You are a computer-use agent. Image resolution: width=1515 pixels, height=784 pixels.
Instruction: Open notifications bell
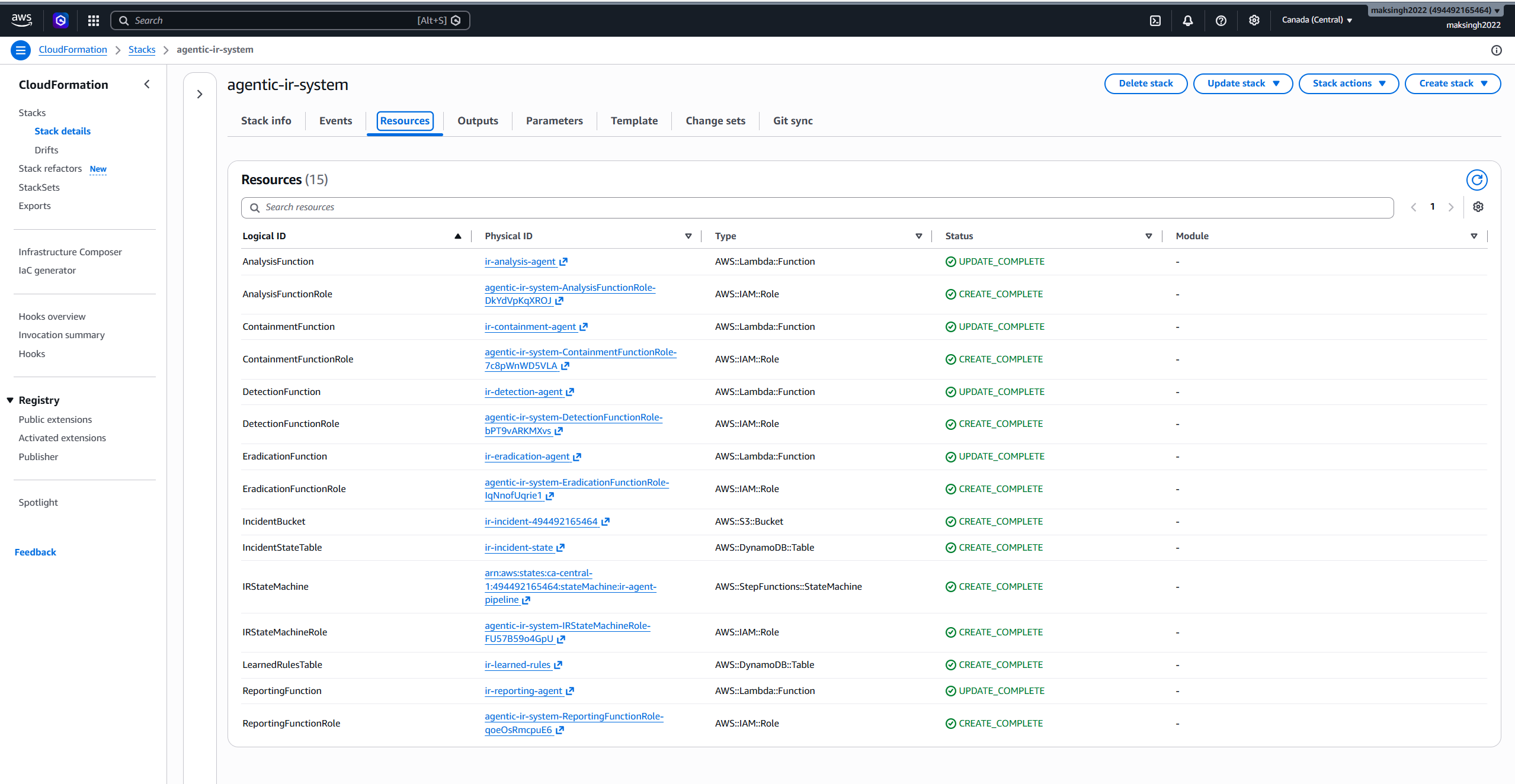1187,21
